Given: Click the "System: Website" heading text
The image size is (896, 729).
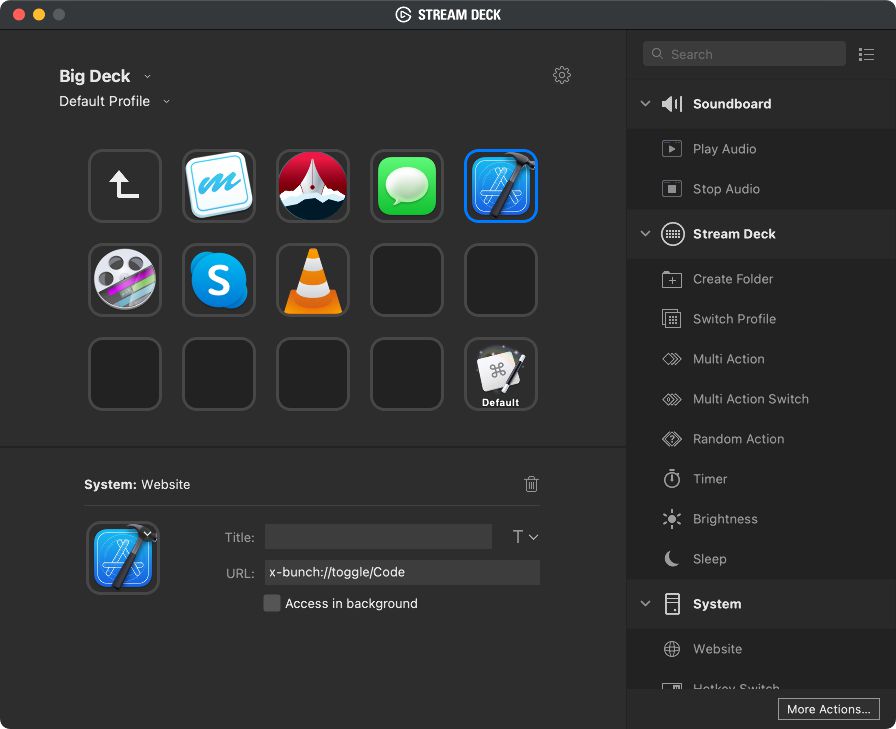Looking at the screenshot, I should click(x=137, y=484).
